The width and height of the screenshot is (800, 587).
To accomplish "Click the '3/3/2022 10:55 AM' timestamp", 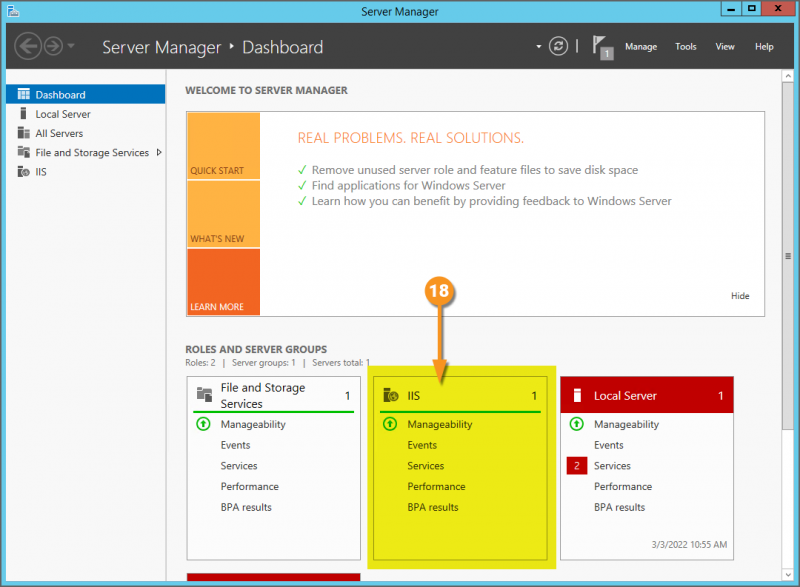I will coord(689,545).
